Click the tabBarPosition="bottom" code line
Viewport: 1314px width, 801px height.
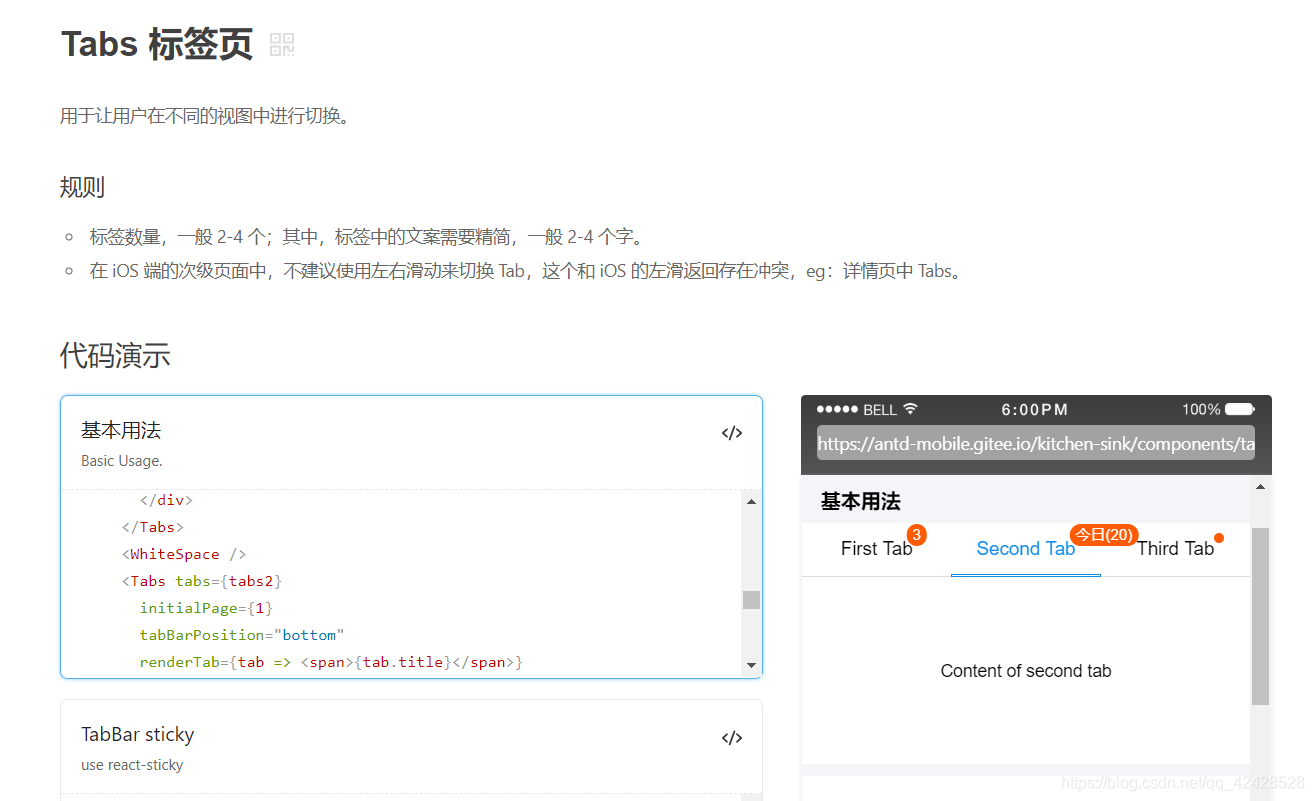pyautogui.click(x=242, y=635)
